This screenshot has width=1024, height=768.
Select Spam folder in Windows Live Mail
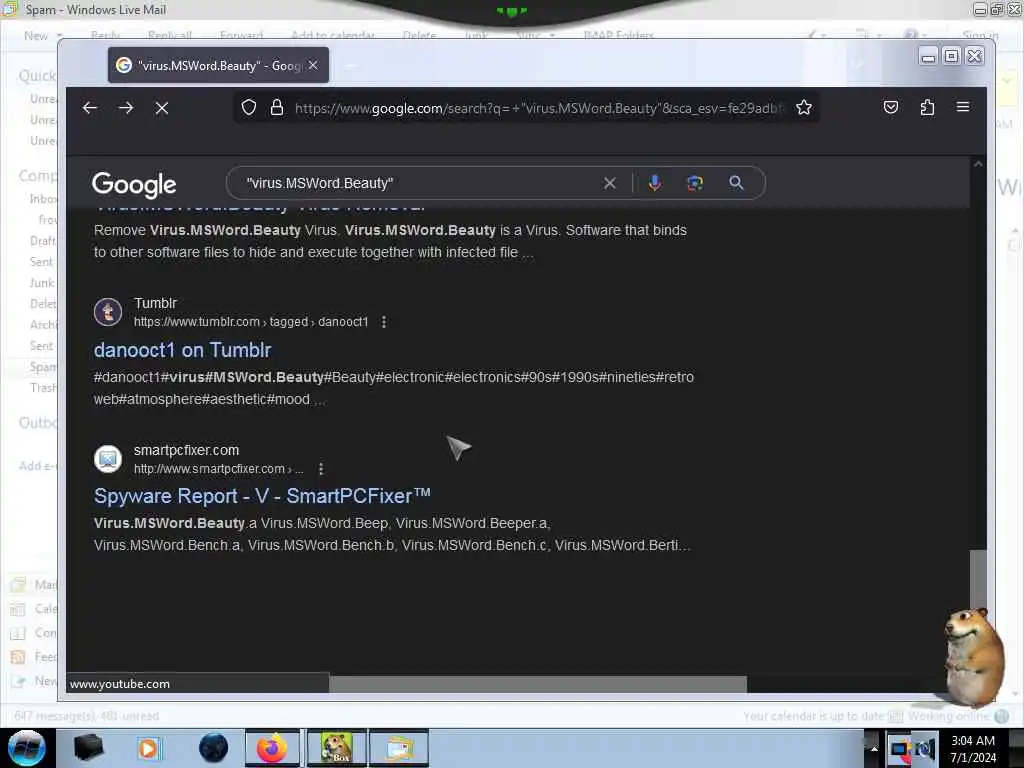click(x=43, y=367)
